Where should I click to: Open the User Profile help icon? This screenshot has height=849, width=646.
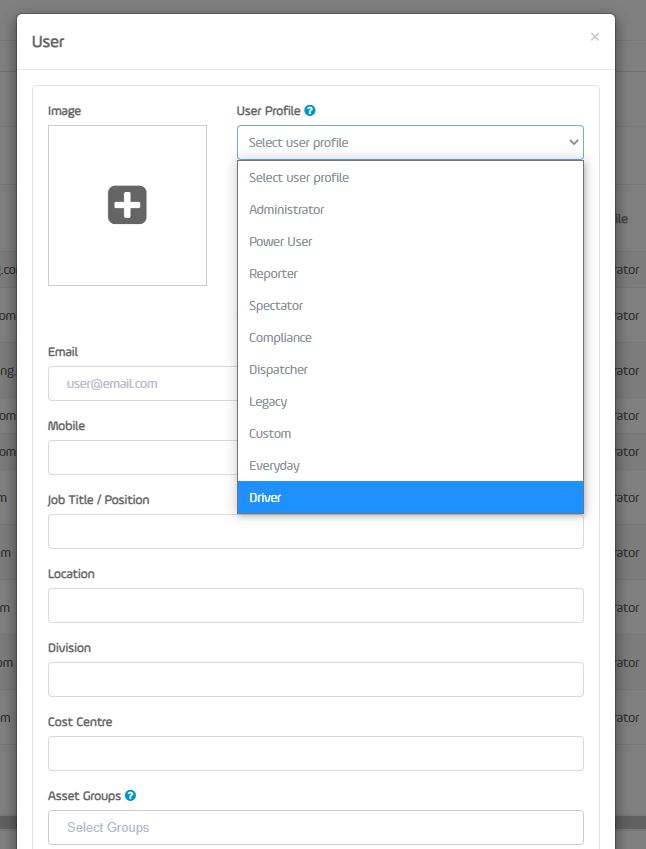point(310,110)
